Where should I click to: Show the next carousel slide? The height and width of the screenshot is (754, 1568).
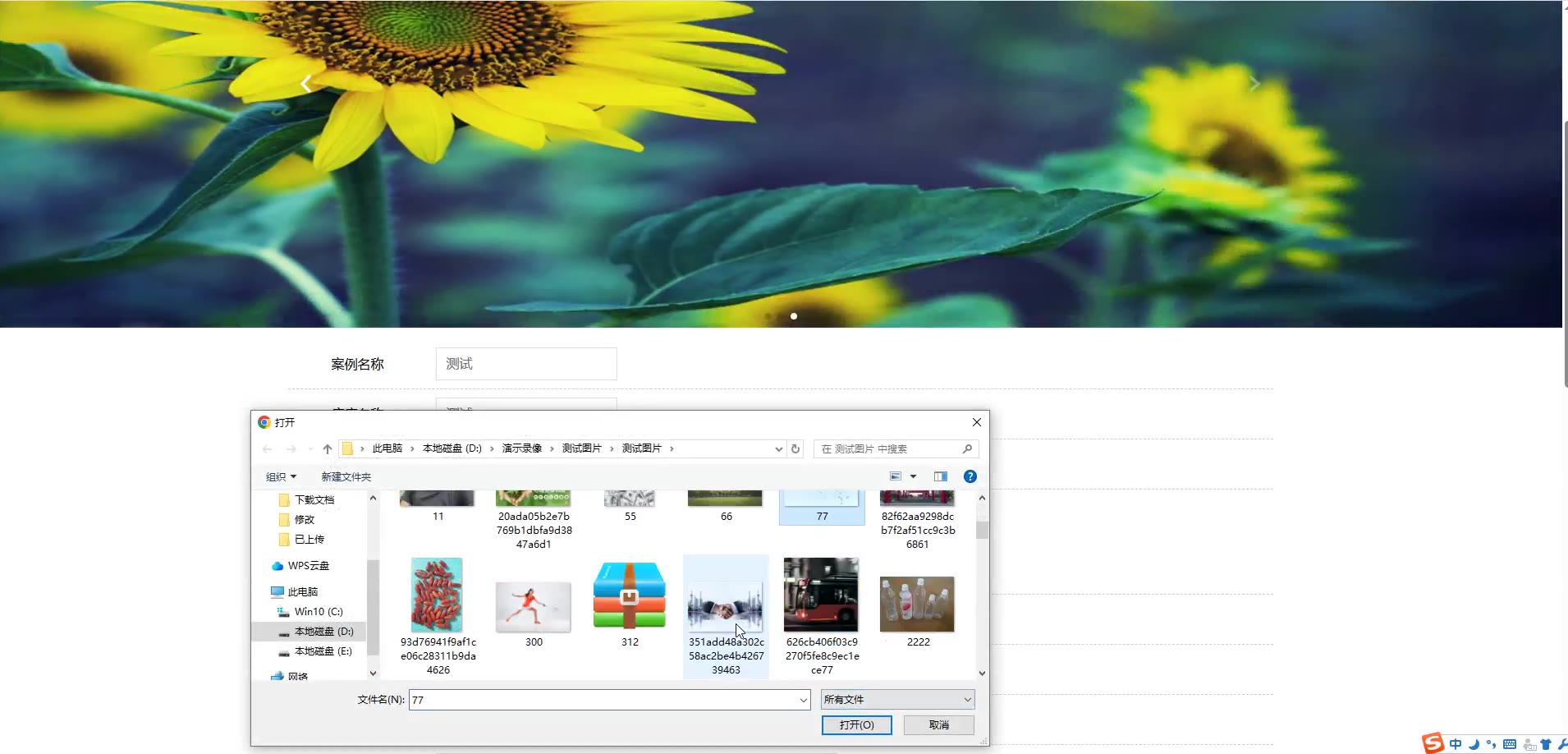click(x=1254, y=83)
